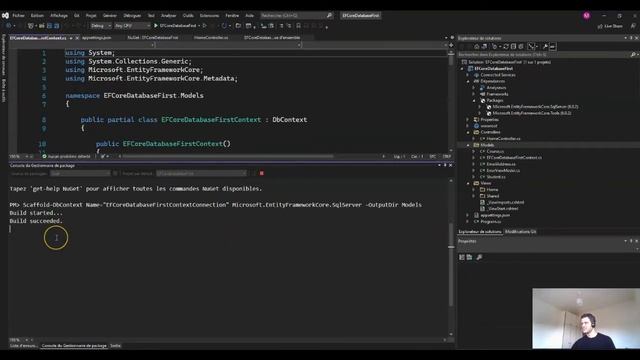The width and height of the screenshot is (640, 360).
Task: Click Show All Files icon in Solution Explorer
Action: (521, 47)
